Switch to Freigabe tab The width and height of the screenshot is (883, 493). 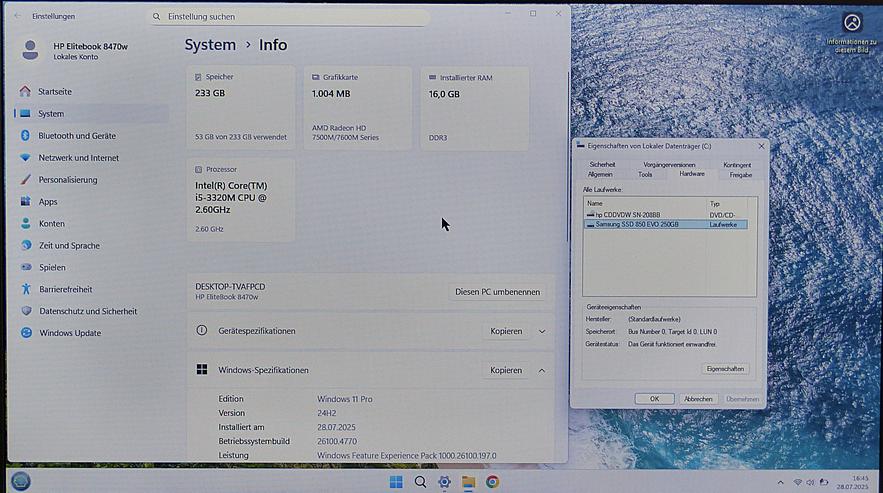(740, 175)
